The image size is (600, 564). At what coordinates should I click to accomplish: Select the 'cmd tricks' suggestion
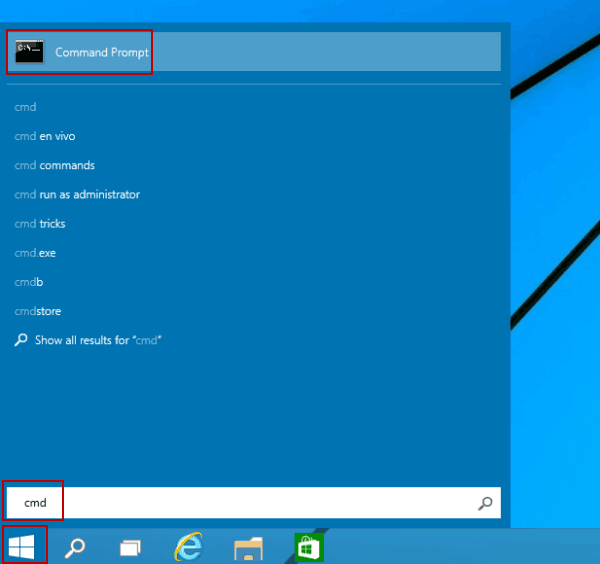(x=40, y=224)
